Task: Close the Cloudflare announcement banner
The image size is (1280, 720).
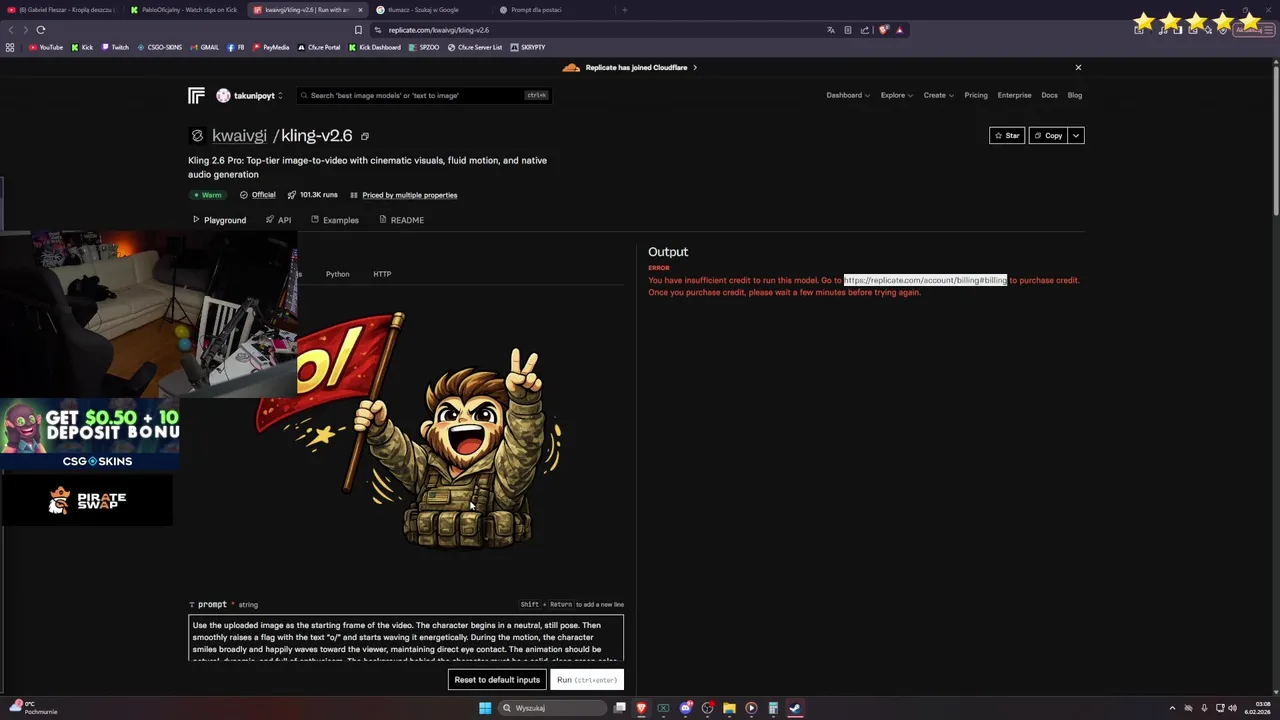Action: pyautogui.click(x=1078, y=67)
